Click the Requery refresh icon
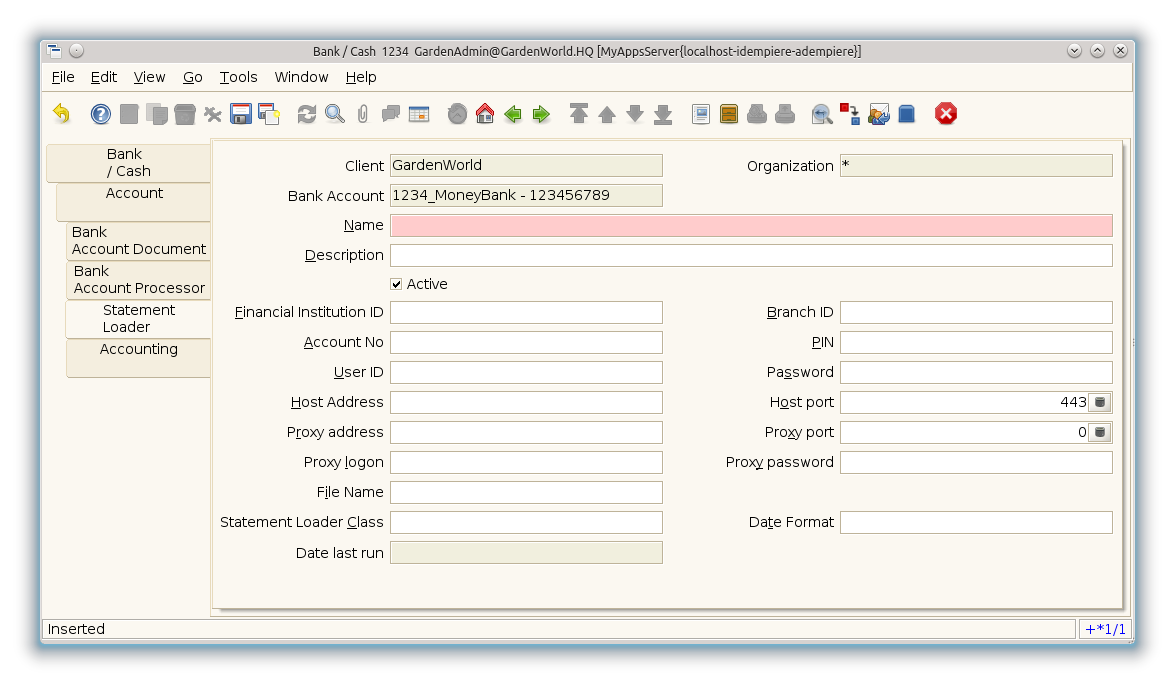 coord(307,114)
